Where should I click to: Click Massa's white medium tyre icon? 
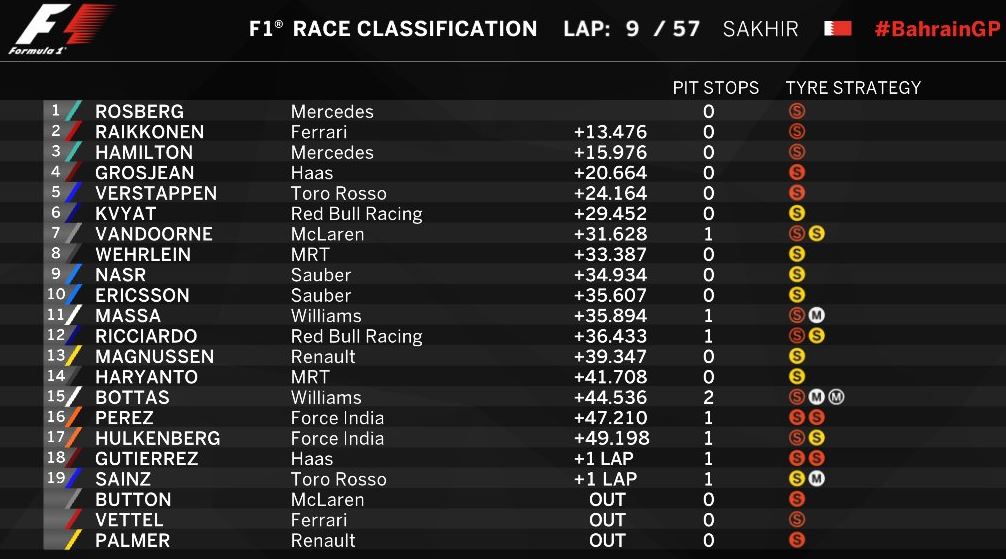816,315
